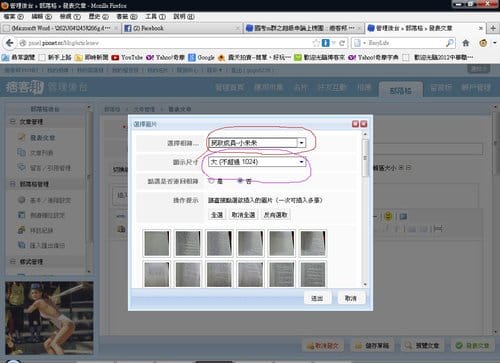The height and width of the screenshot is (363, 500).
Task: Click the 取消 button in dialog
Action: (x=351, y=298)
